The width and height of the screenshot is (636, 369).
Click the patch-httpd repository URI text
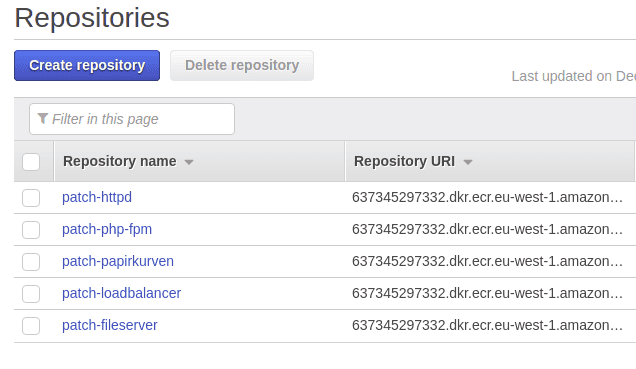point(487,197)
